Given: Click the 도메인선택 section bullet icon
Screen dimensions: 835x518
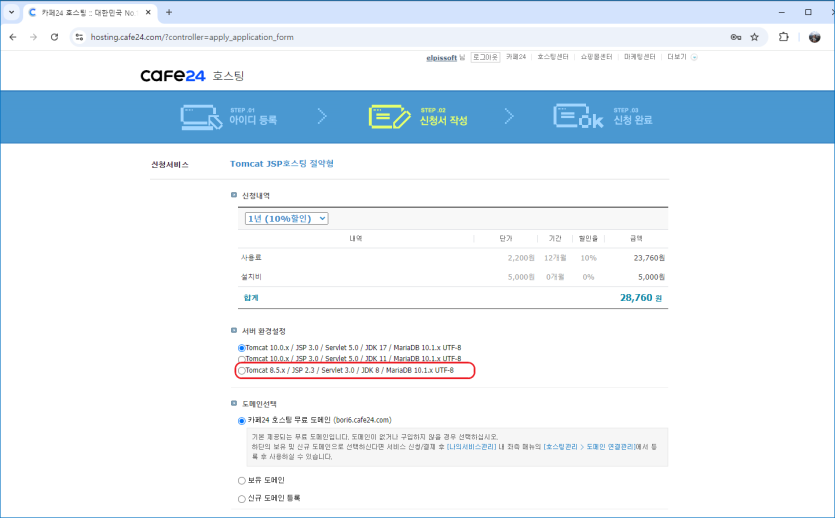Looking at the screenshot, I should coord(234,403).
